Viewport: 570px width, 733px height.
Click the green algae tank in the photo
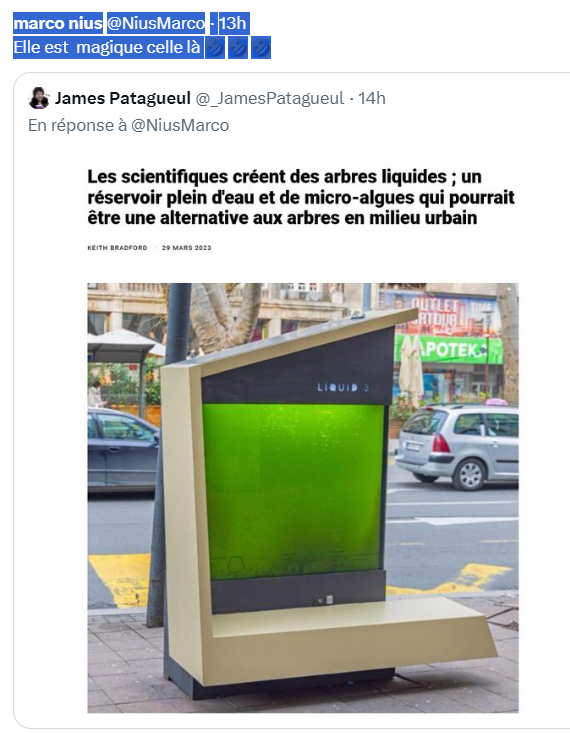(x=294, y=491)
